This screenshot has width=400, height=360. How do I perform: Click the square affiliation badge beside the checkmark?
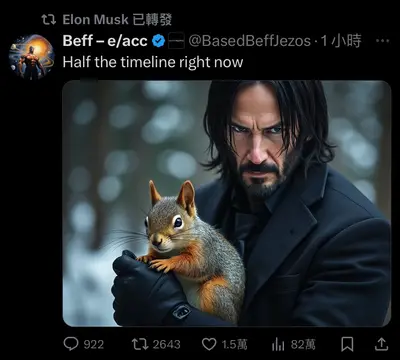176,41
